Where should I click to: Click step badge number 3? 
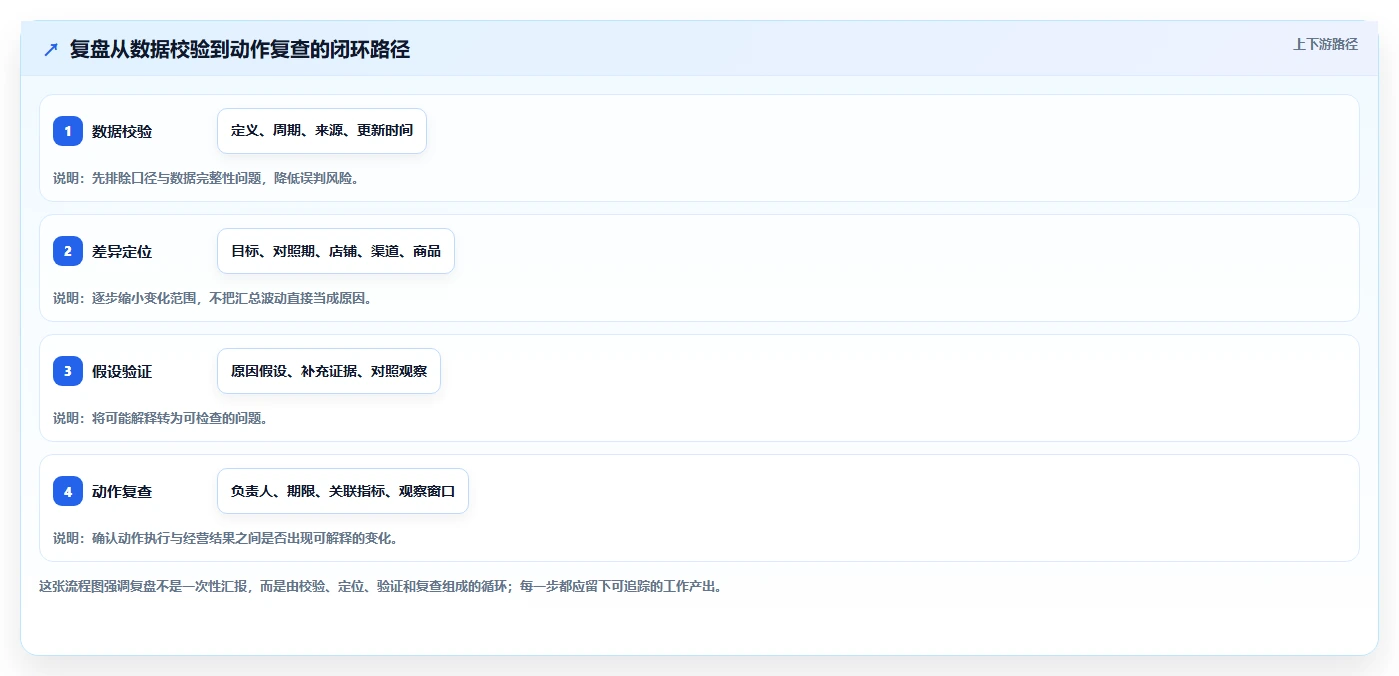tap(68, 371)
